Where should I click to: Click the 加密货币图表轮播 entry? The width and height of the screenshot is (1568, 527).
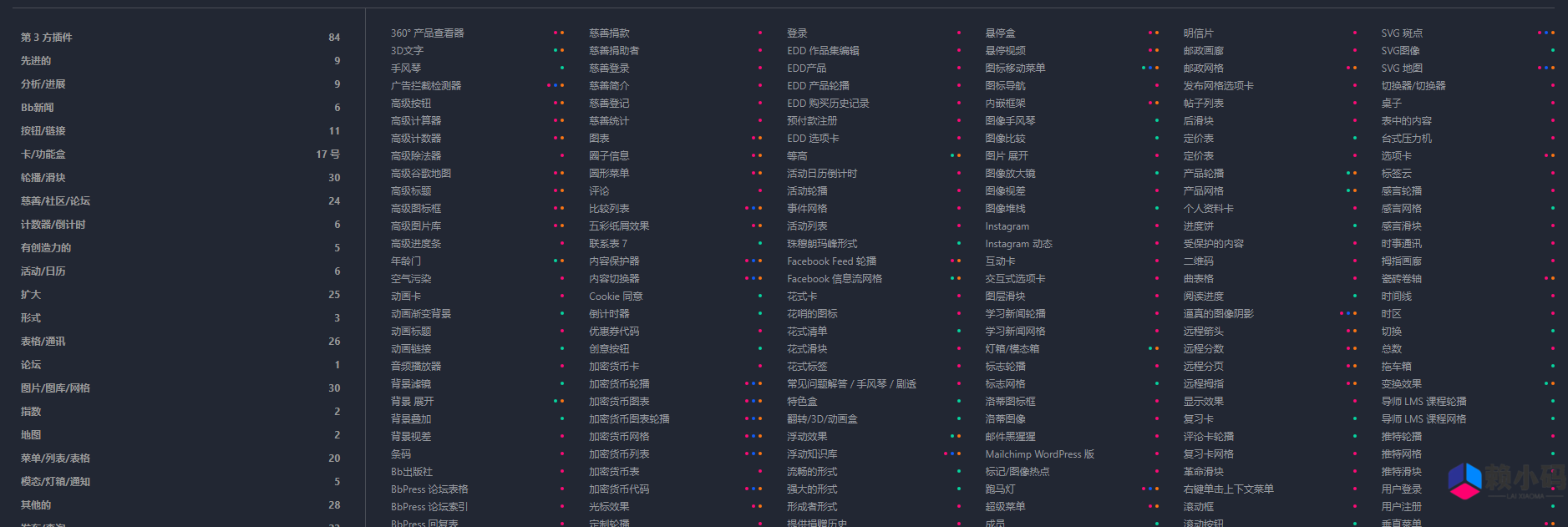click(x=629, y=419)
